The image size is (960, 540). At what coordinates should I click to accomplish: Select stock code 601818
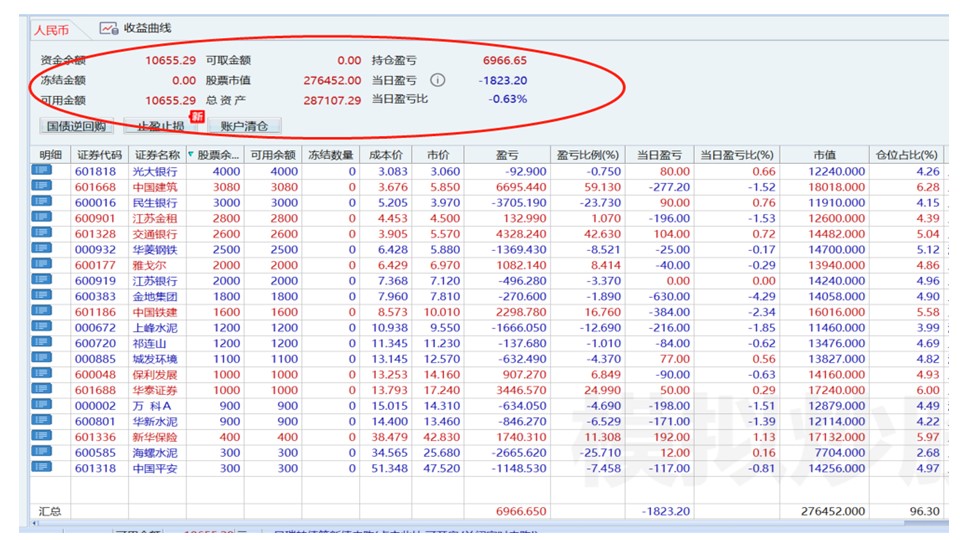click(x=96, y=171)
